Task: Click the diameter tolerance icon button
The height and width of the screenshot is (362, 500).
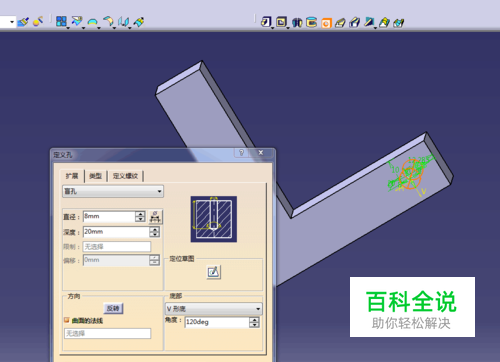Action: 155,217
